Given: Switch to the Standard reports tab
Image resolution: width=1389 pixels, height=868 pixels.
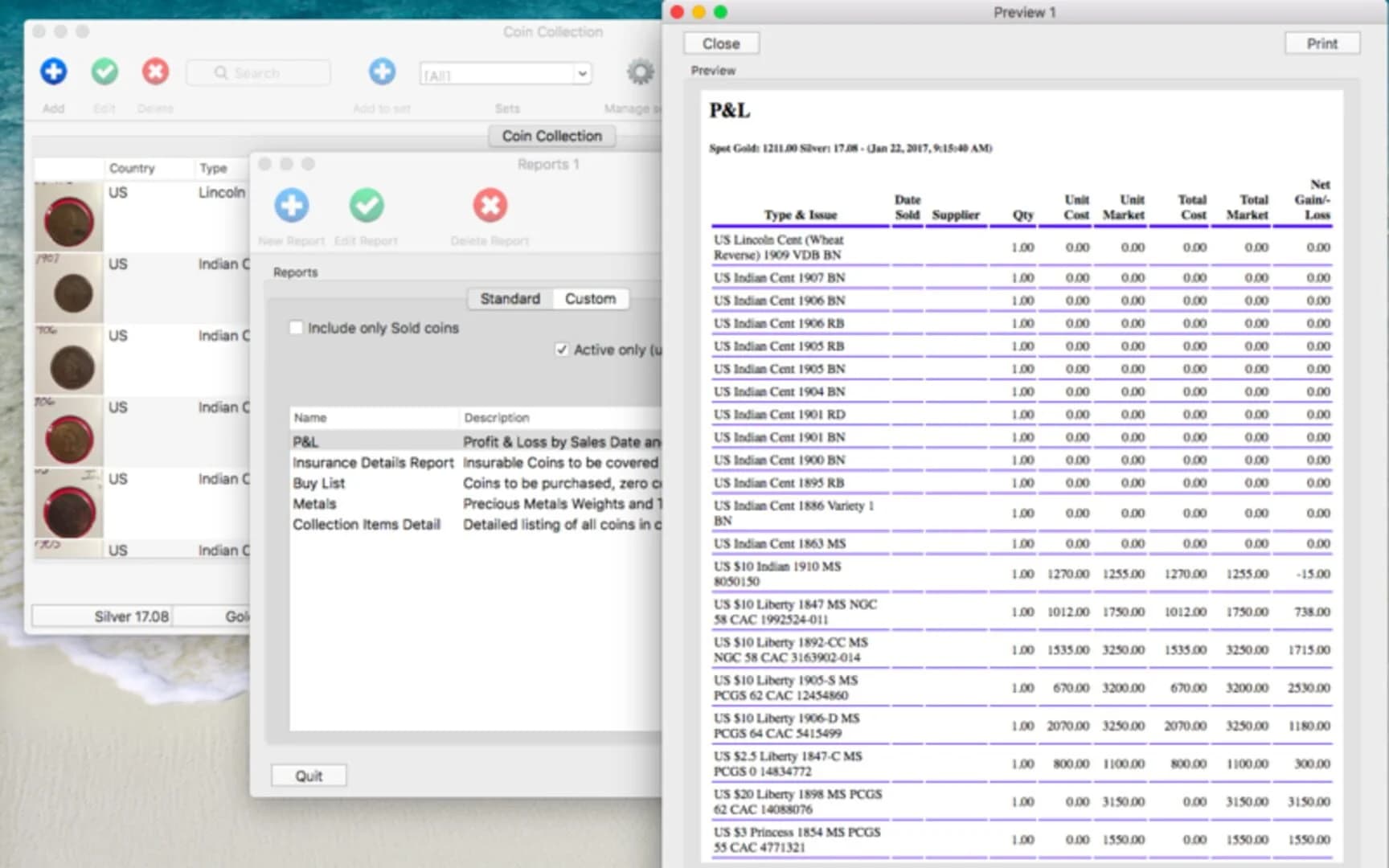Looking at the screenshot, I should [x=509, y=298].
